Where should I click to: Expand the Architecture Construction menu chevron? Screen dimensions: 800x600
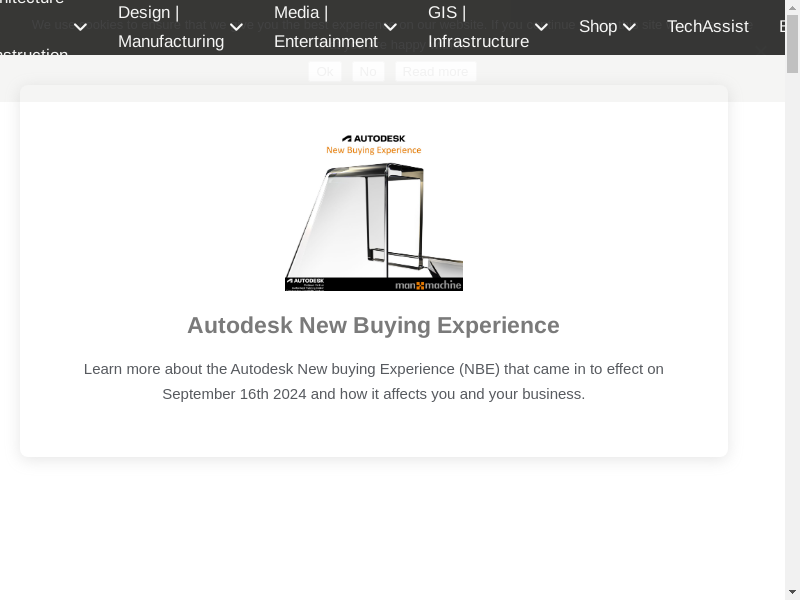[81, 27]
